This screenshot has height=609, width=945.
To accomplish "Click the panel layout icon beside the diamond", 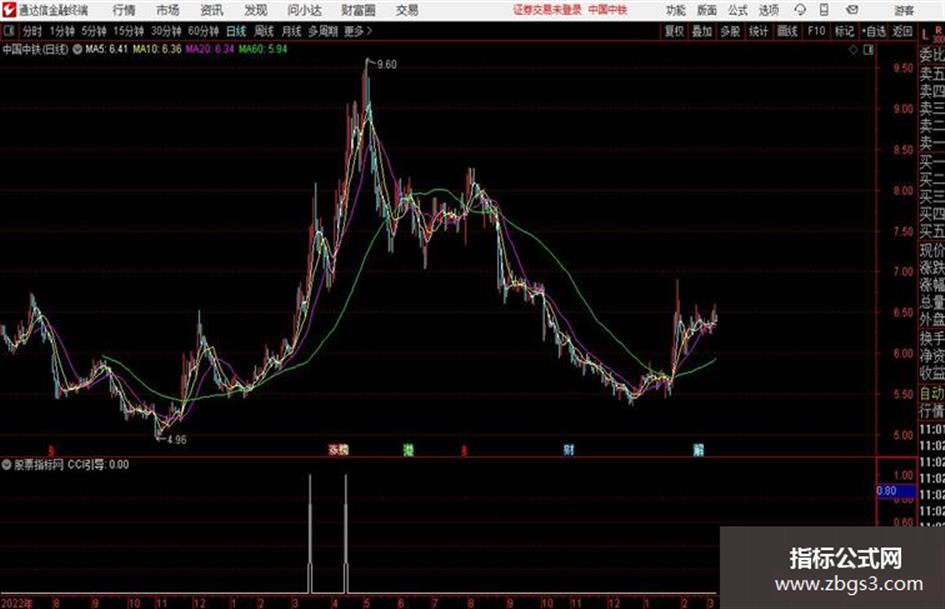I will [868, 50].
